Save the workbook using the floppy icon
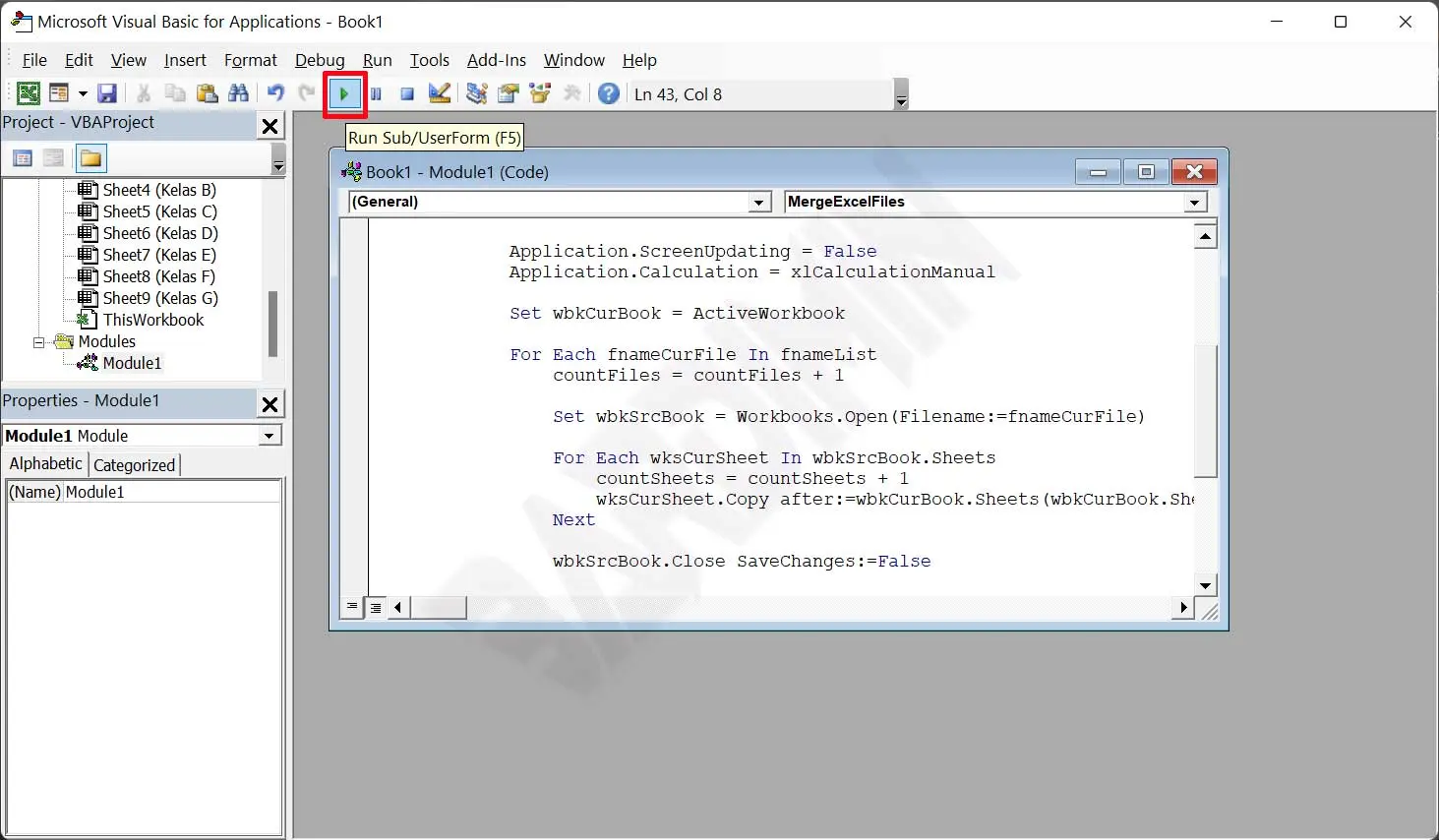Viewport: 1439px width, 840px height. (x=108, y=94)
